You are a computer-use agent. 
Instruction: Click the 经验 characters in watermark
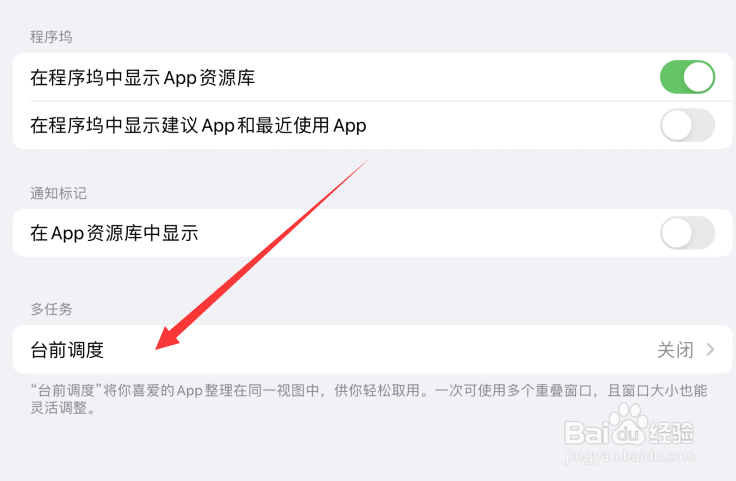pos(671,433)
